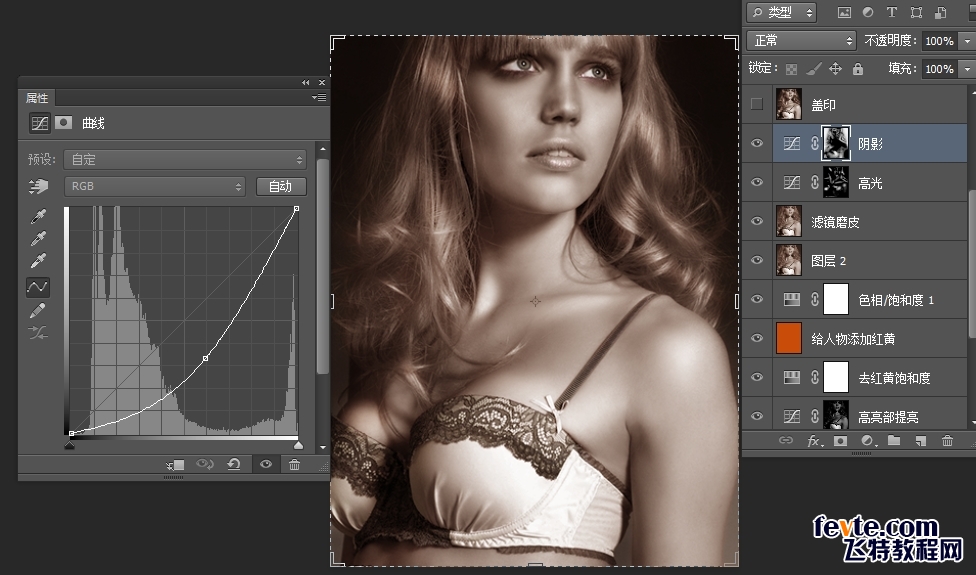Click the smooth curve values icon
Viewport: 976px width, 575px height.
pyautogui.click(x=38, y=333)
